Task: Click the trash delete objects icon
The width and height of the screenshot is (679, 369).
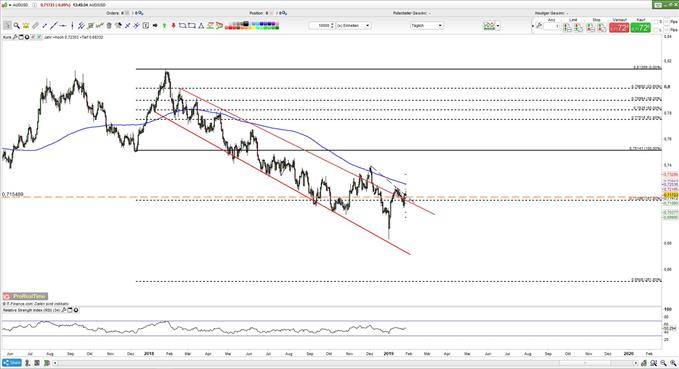Action: [x=109, y=26]
